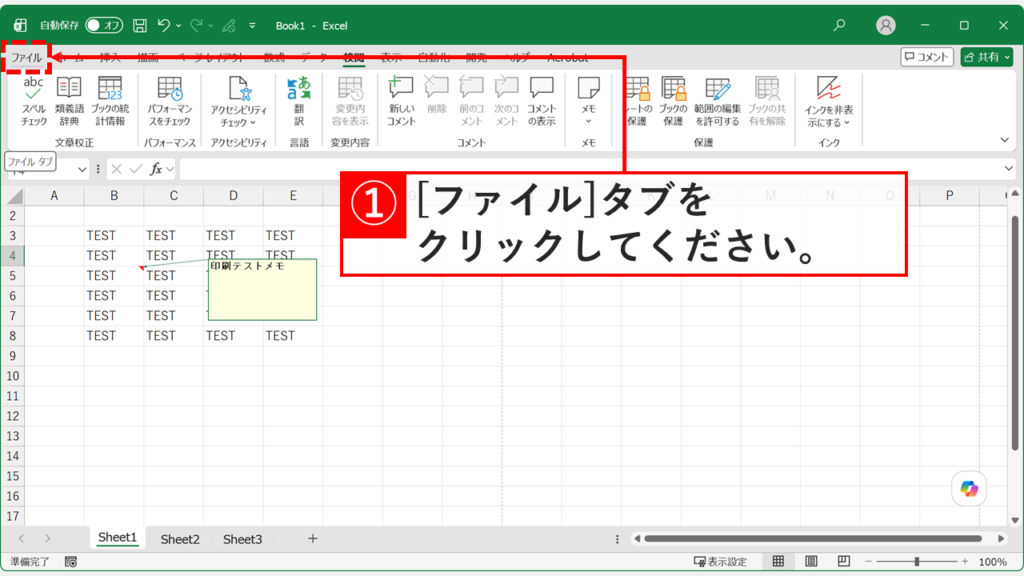Click the macro recording status bar icon
1024x576 pixels.
click(x=71, y=562)
